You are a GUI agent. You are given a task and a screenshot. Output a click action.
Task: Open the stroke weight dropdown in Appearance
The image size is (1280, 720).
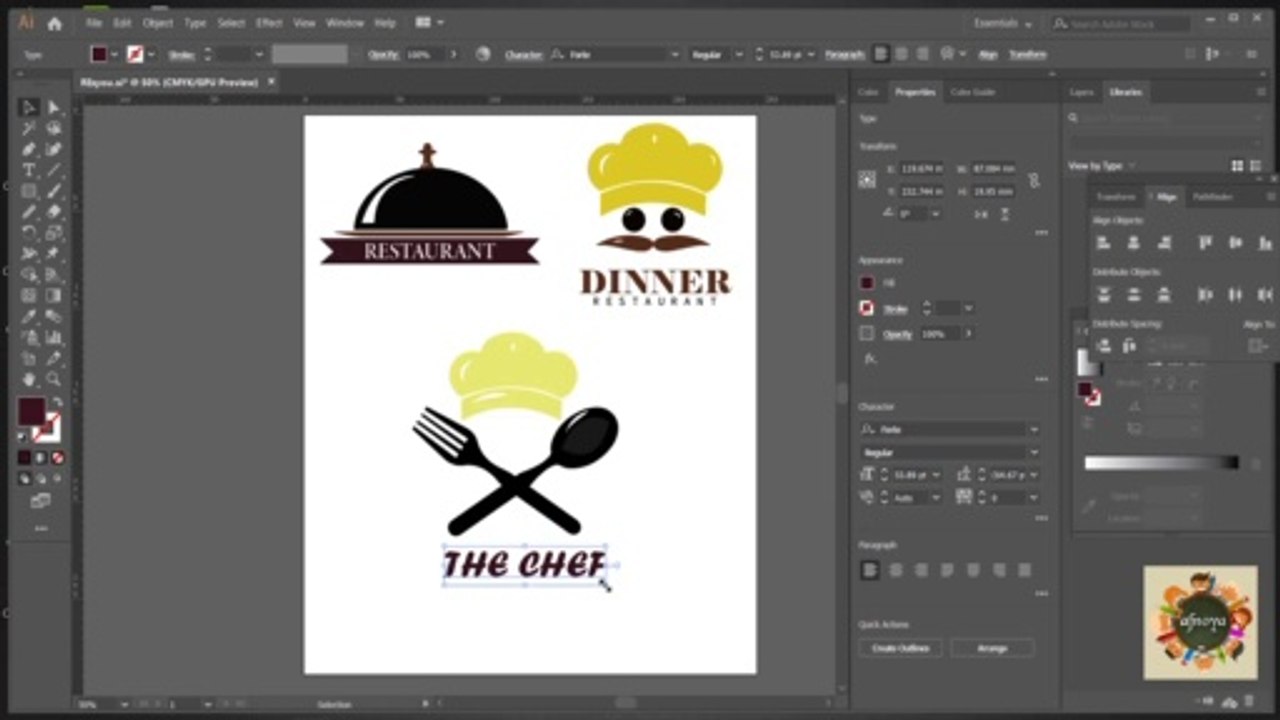click(968, 309)
